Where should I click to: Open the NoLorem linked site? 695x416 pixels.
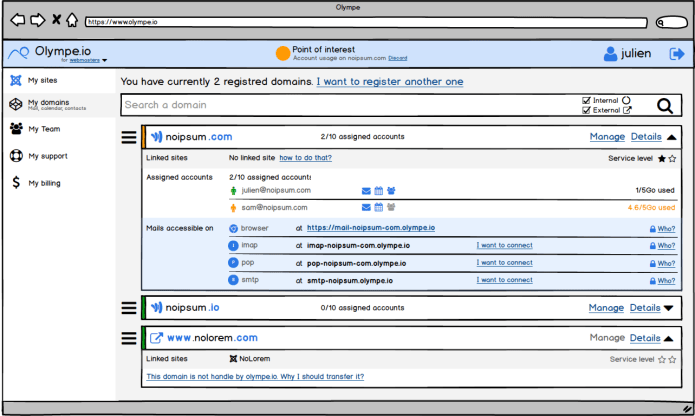250,359
